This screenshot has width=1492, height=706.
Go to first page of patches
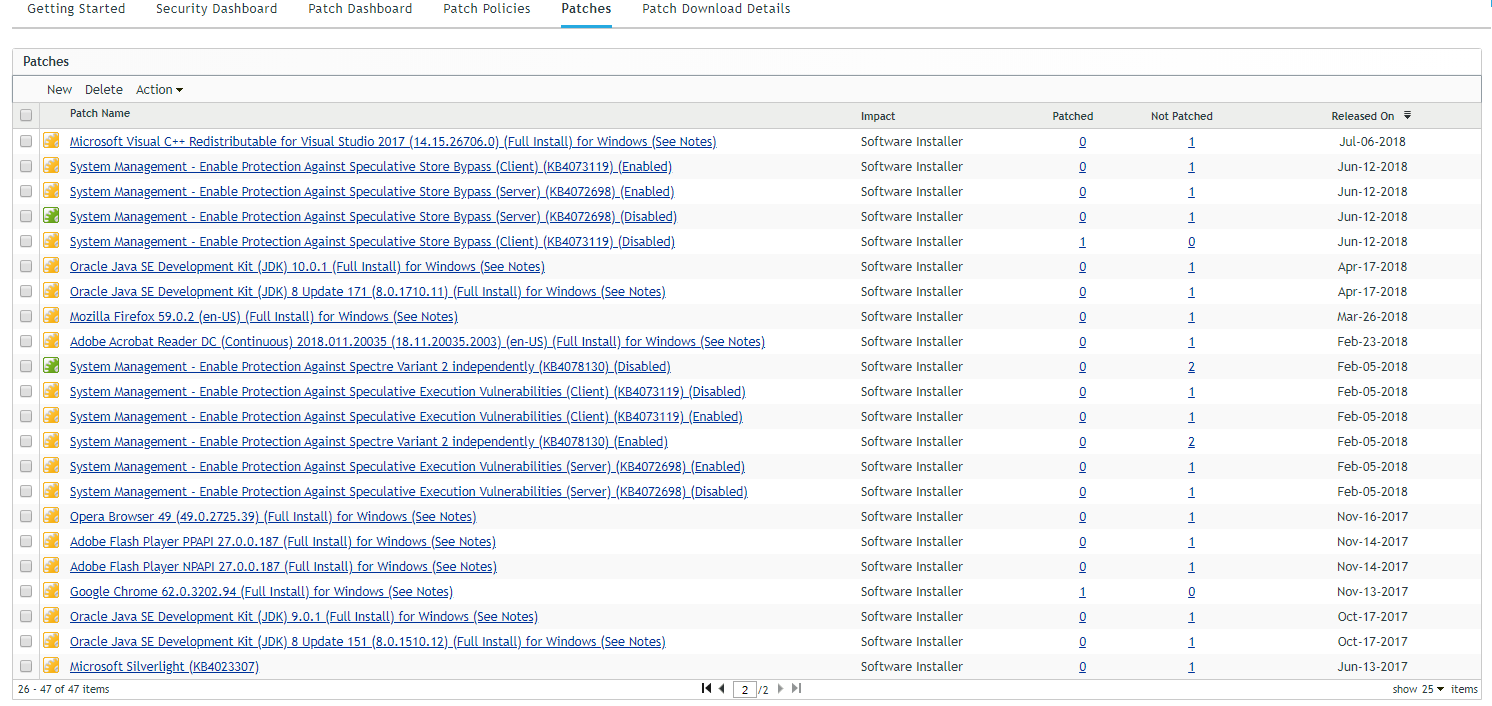pyautogui.click(x=706, y=688)
